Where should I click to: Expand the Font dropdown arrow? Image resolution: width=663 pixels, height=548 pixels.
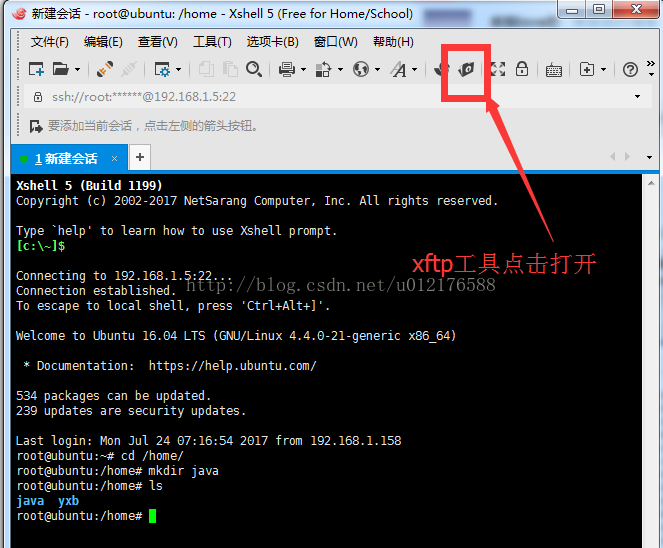click(414, 69)
